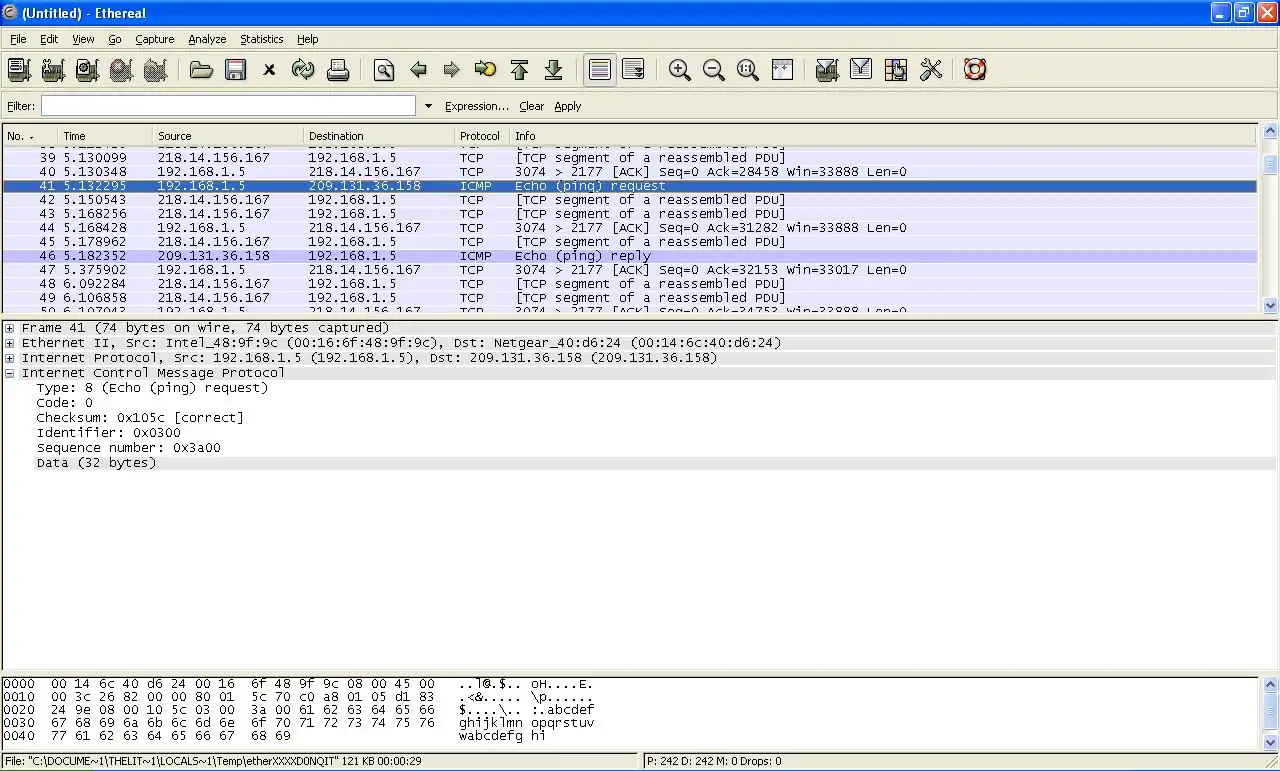The height and width of the screenshot is (771, 1280).
Task: Reload the capture file icon
Action: click(x=303, y=70)
